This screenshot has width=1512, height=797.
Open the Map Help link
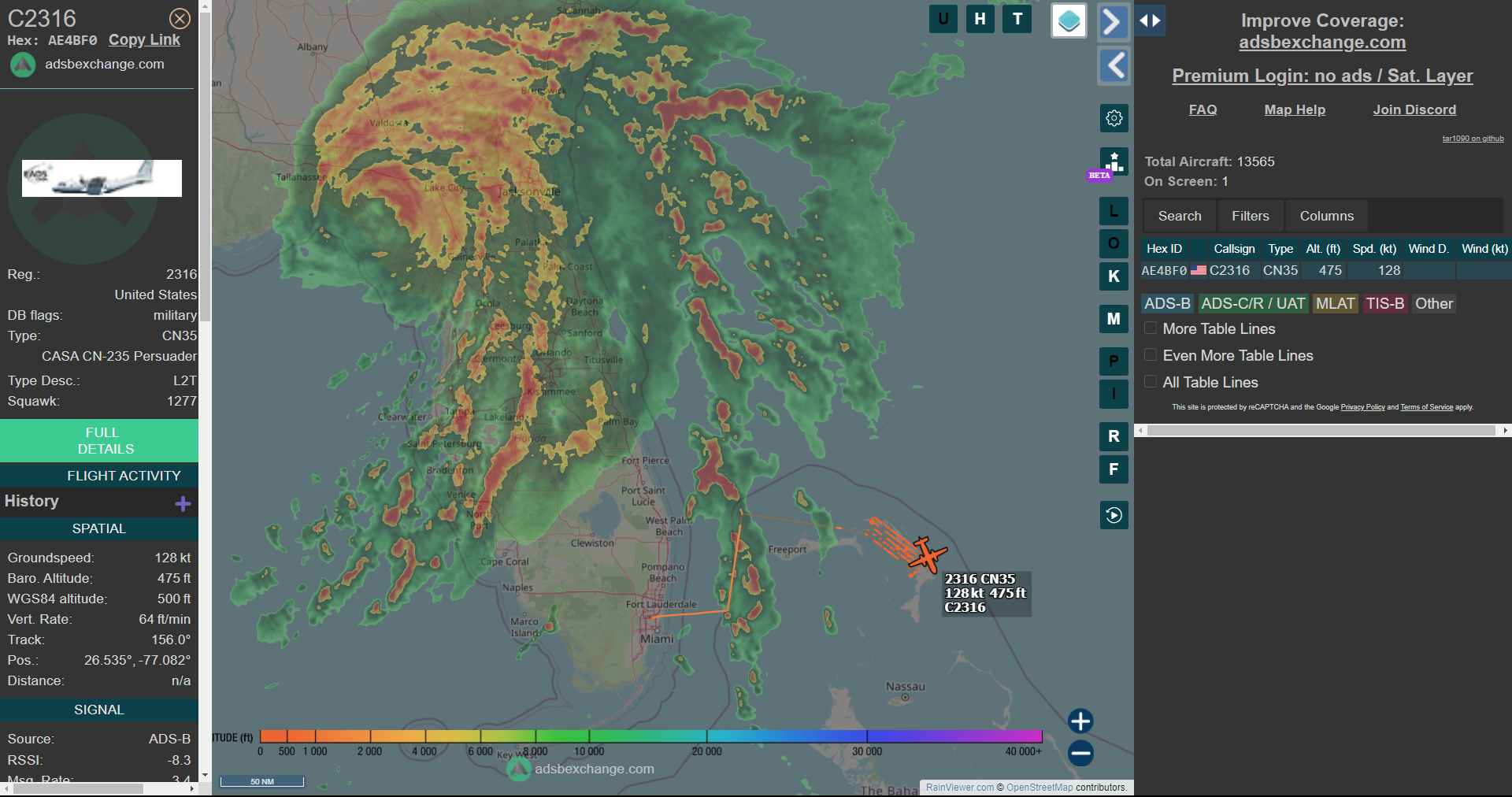1295,109
